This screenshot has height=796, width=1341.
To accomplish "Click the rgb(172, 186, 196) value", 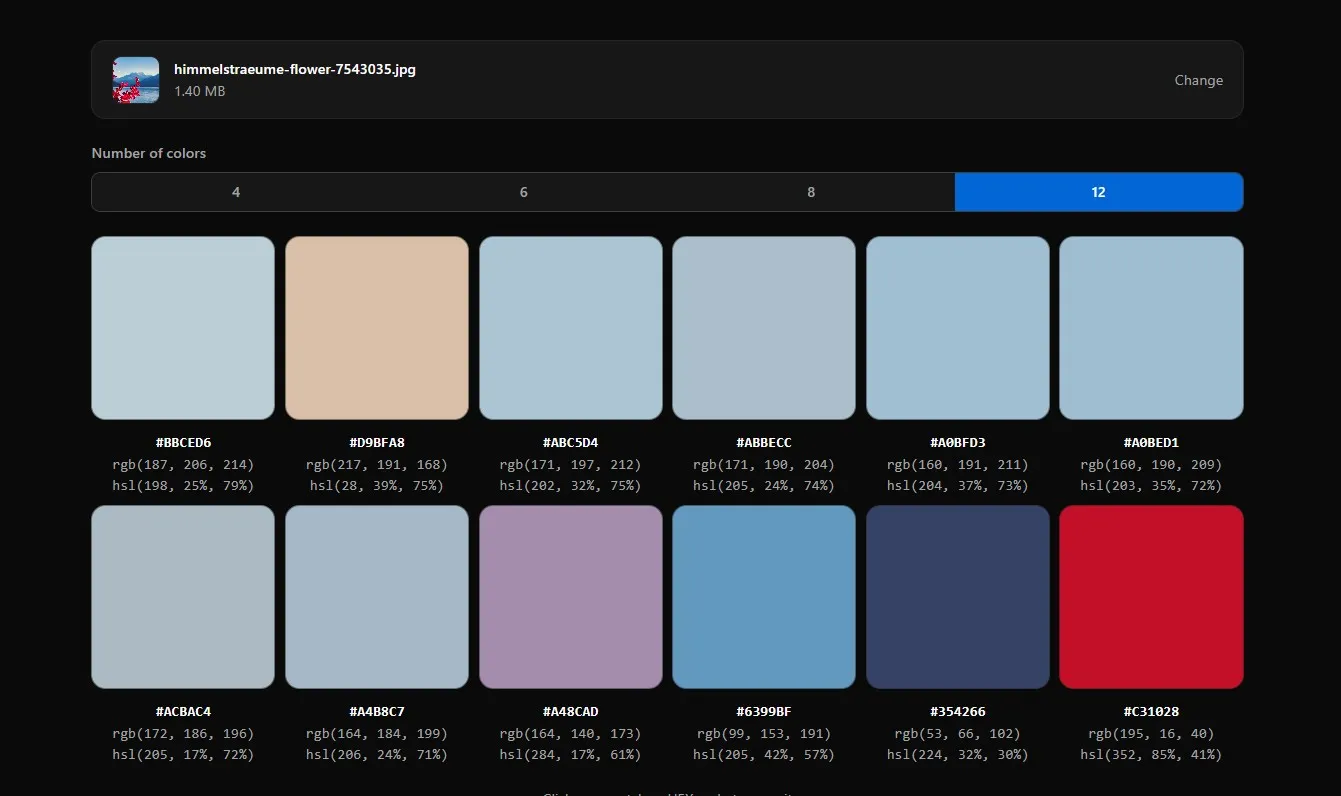I will [183, 733].
